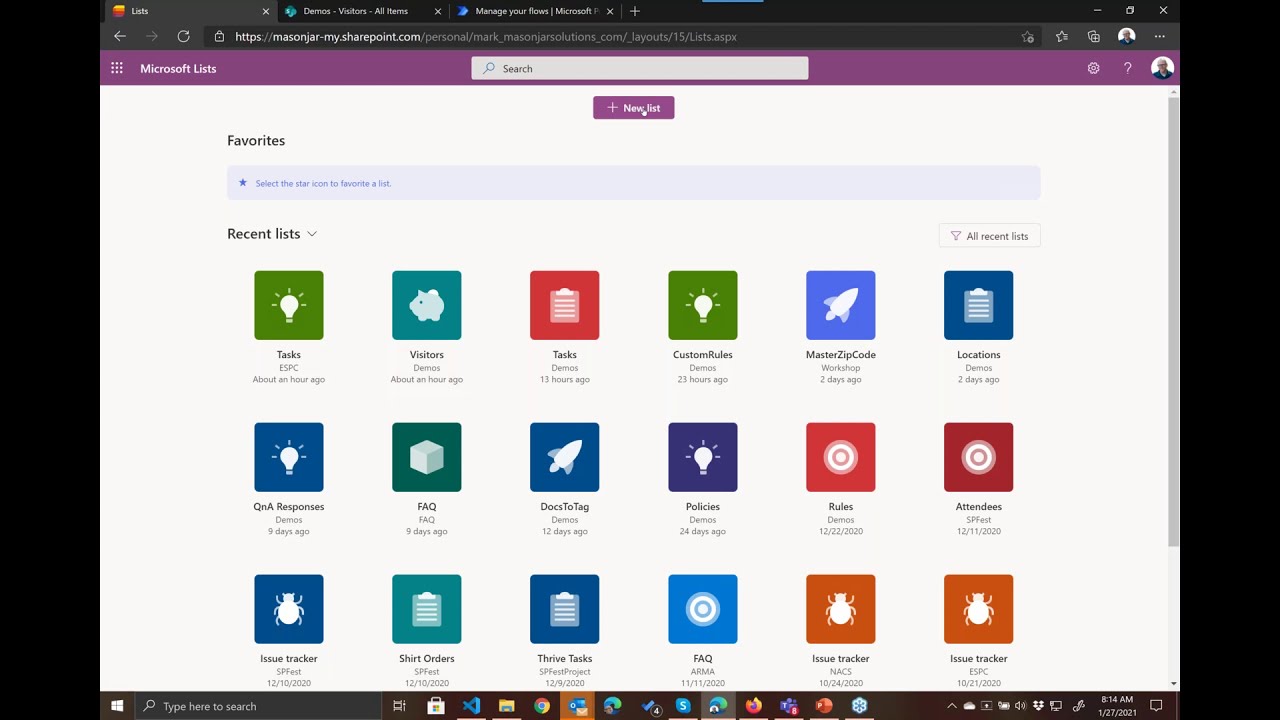Open the Help question mark icon
Screen dimensions: 1280x720
point(1127,68)
